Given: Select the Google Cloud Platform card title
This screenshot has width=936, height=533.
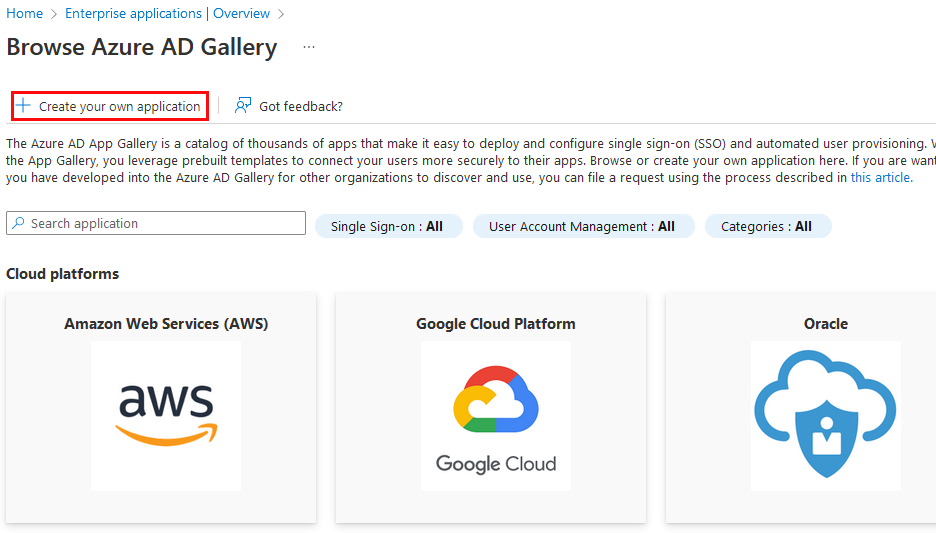Looking at the screenshot, I should tap(495, 324).
